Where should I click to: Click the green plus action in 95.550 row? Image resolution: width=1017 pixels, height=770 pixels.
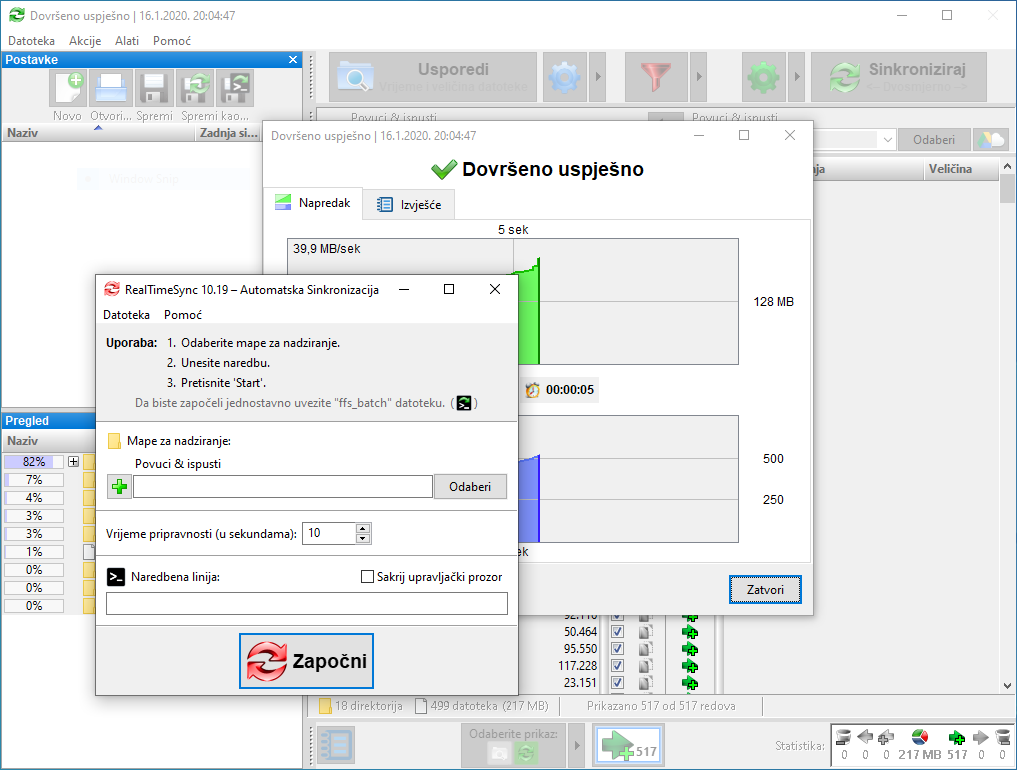coord(690,649)
